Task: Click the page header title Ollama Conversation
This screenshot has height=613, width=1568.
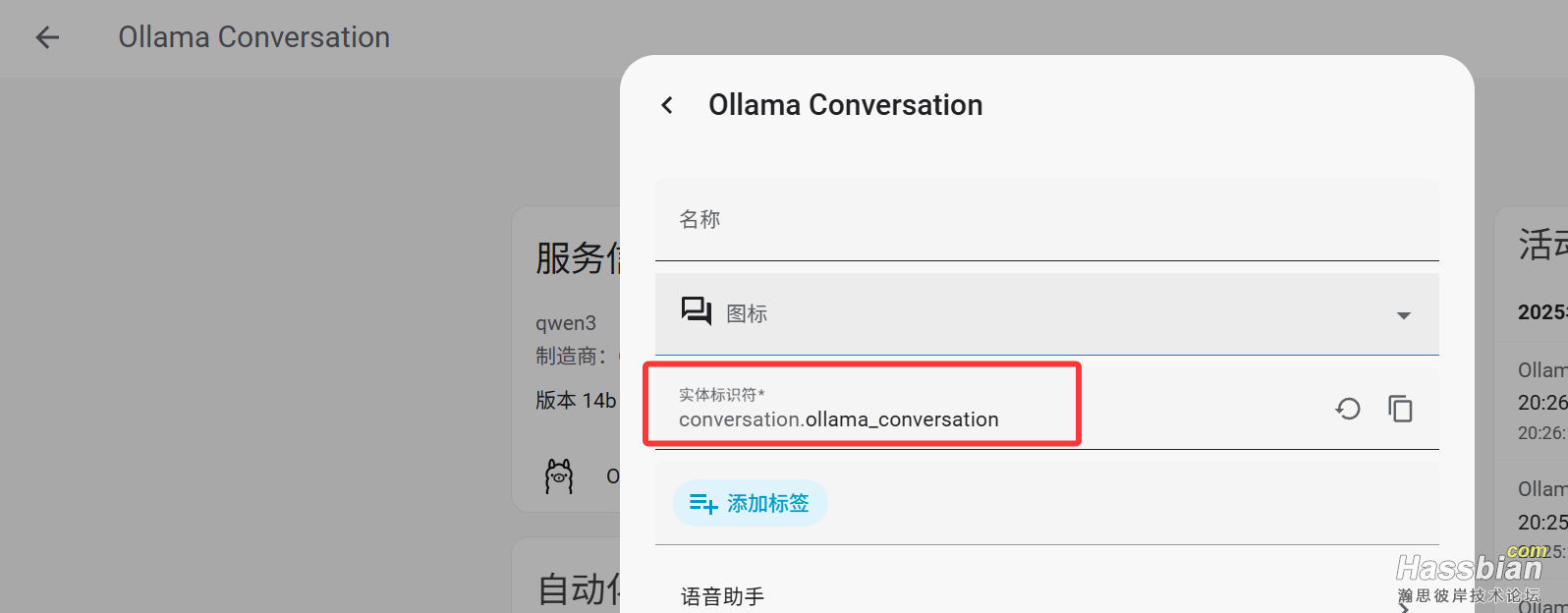Action: tap(253, 37)
